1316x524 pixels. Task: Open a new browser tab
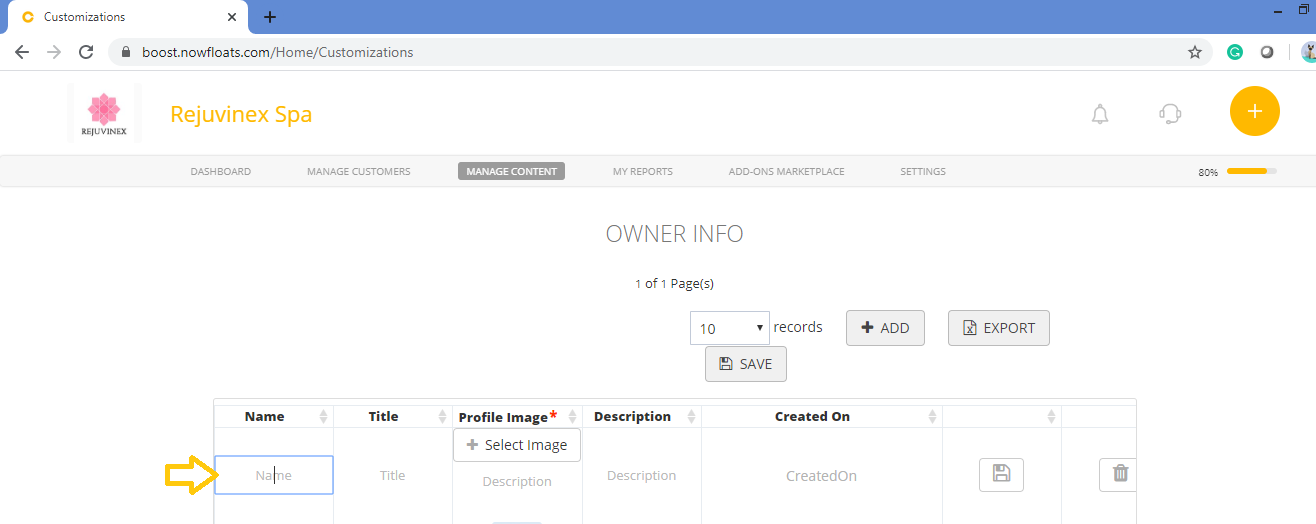tap(270, 17)
